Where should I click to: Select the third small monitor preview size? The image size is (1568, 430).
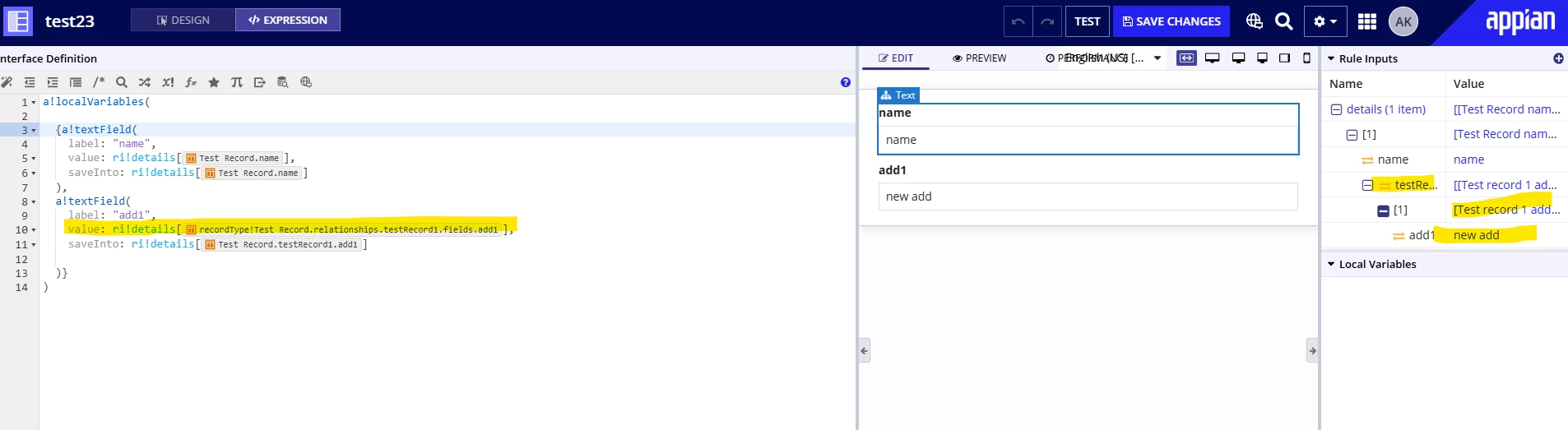pos(1262,58)
